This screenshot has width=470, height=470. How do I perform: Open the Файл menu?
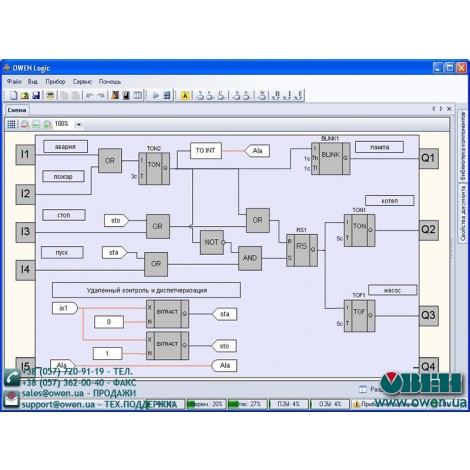[14, 82]
